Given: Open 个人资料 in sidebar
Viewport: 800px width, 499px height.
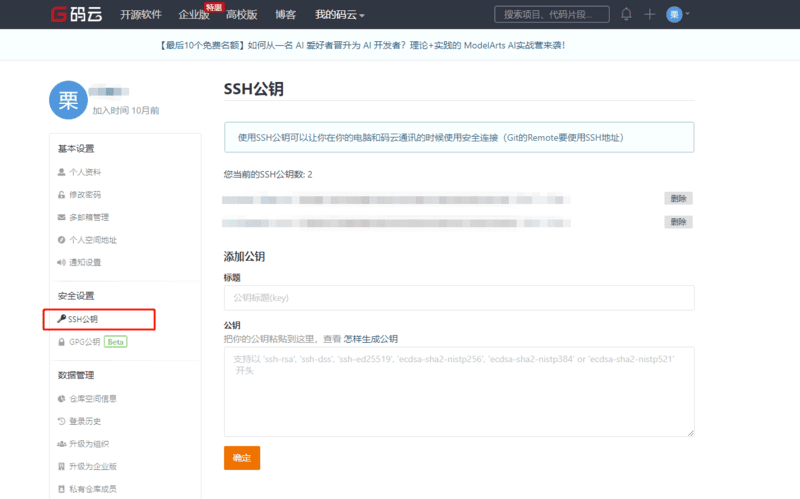Looking at the screenshot, I should click(x=84, y=172).
